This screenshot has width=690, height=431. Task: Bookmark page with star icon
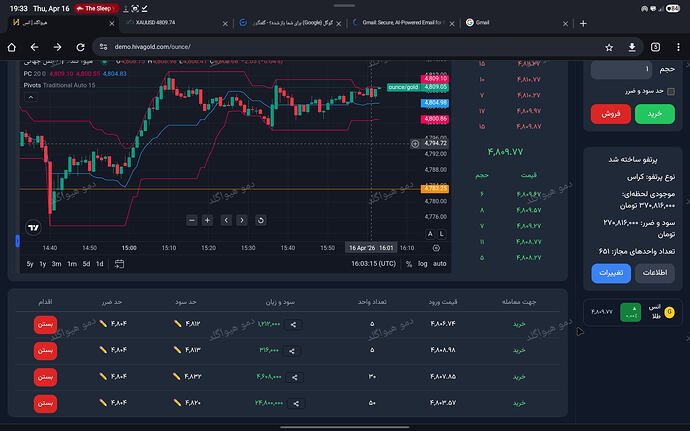pyautogui.click(x=609, y=47)
